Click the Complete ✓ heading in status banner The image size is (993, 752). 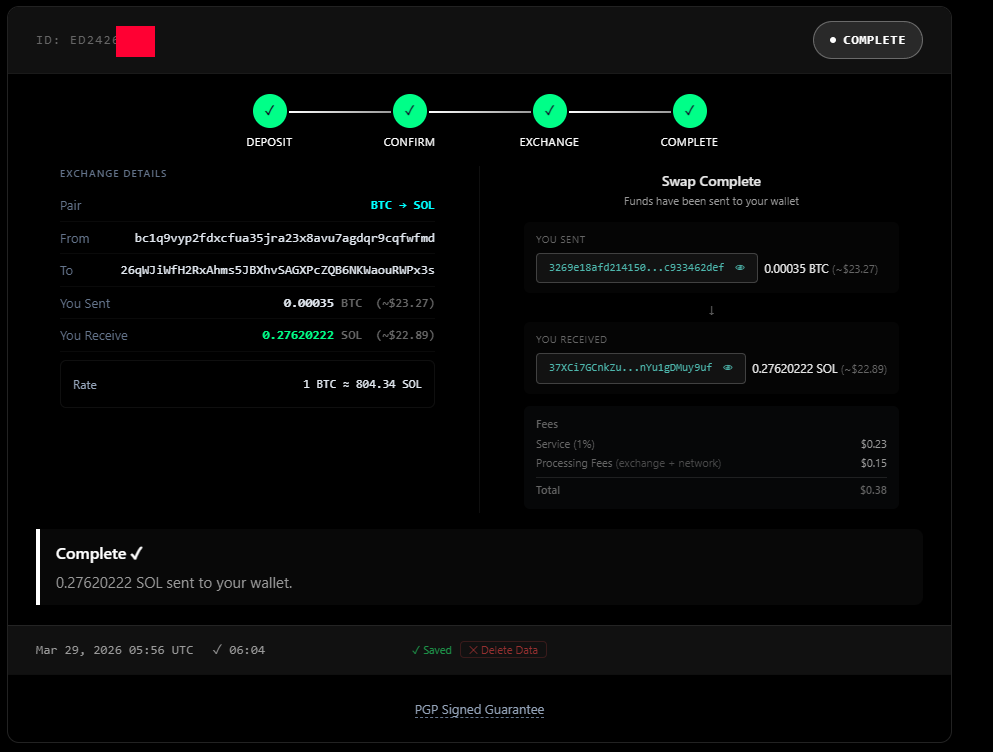pyautogui.click(x=99, y=554)
